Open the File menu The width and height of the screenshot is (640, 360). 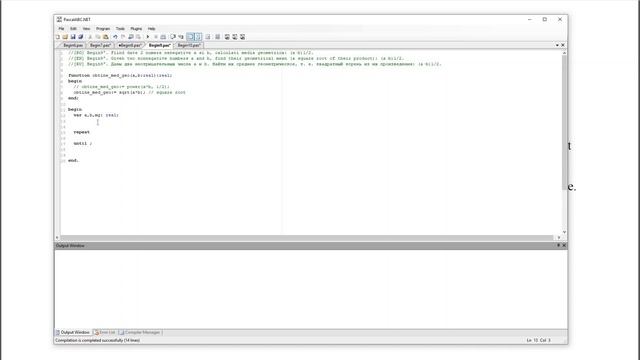(x=61, y=29)
